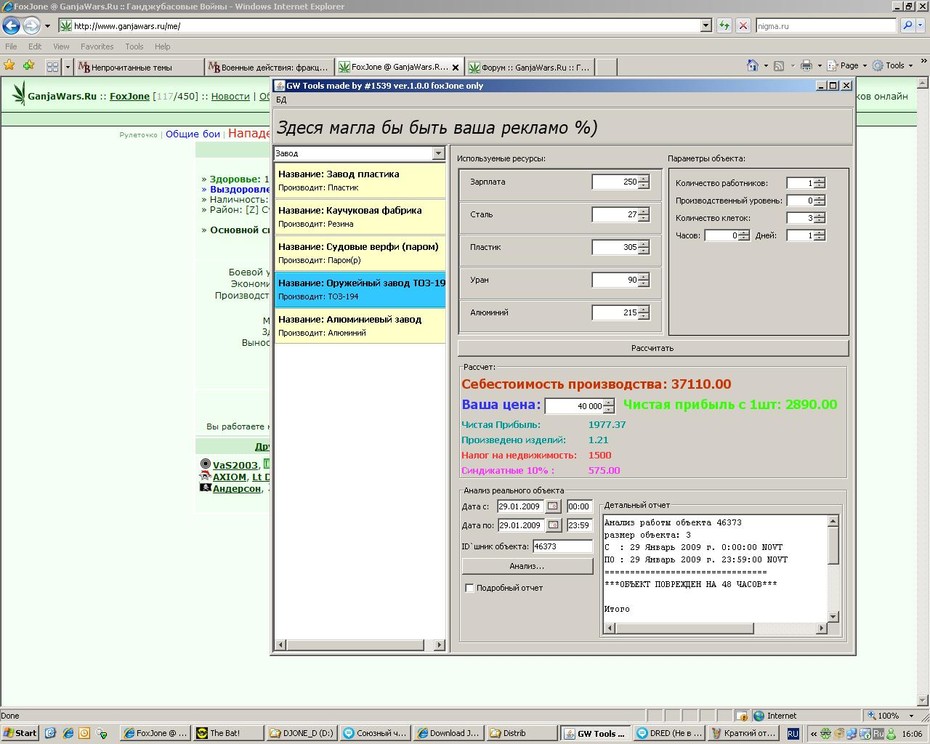Click the RU language indicator
This screenshot has height=744, width=930.
793,734
